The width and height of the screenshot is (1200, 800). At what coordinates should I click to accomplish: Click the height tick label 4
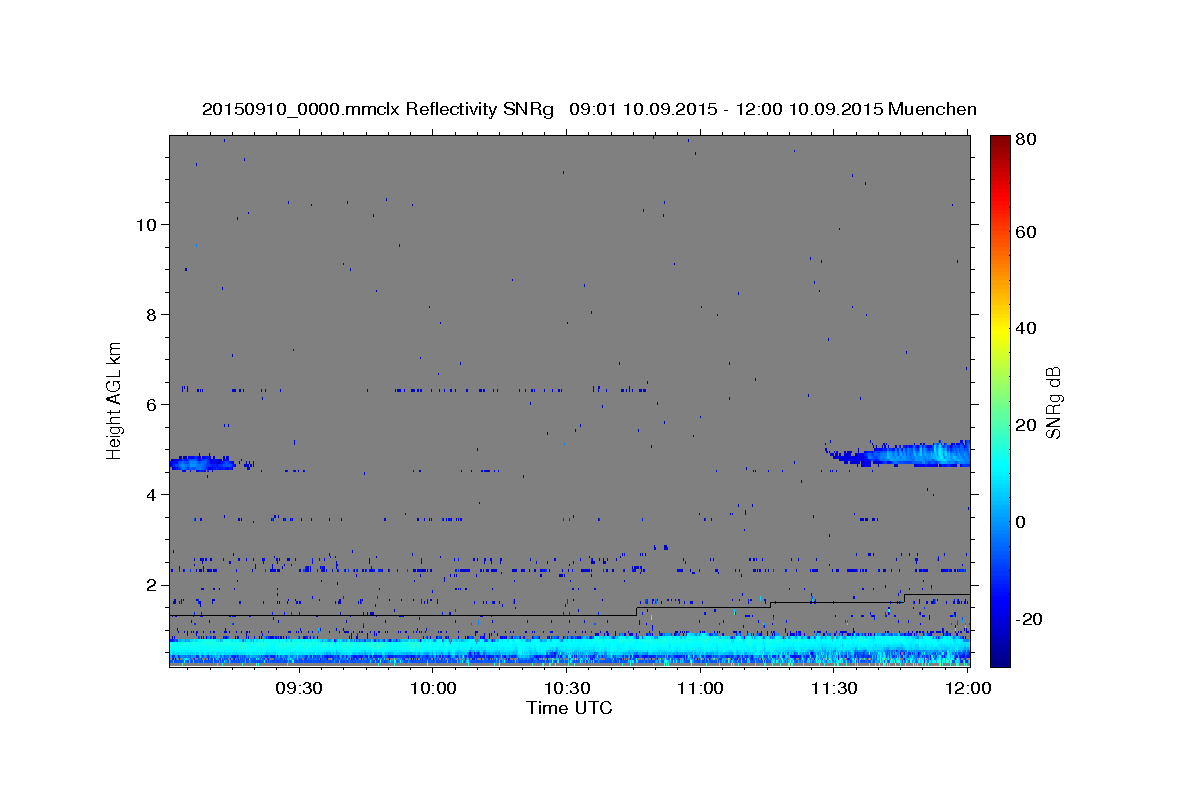[150, 494]
